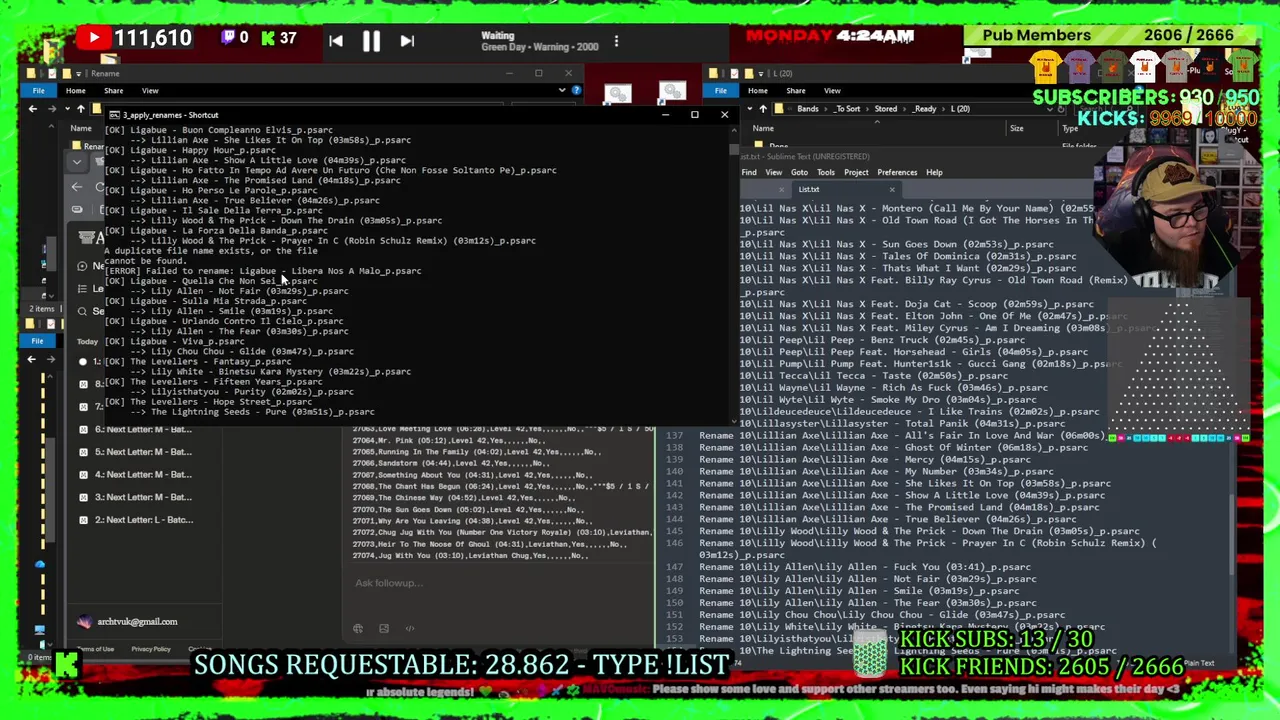Click OneDrive cloud icon in explorer sidebar
Viewport: 1280px width, 720px height.
pyautogui.click(x=40, y=565)
